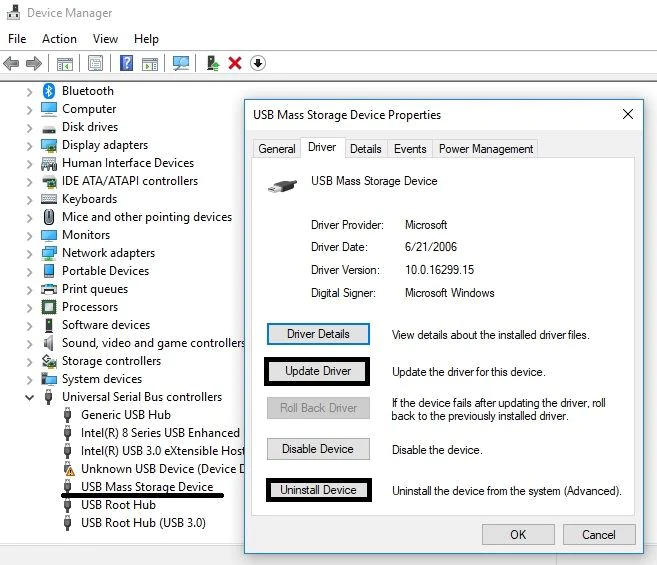Click the Display adapters icon
The image size is (657, 565).
pos(49,145)
